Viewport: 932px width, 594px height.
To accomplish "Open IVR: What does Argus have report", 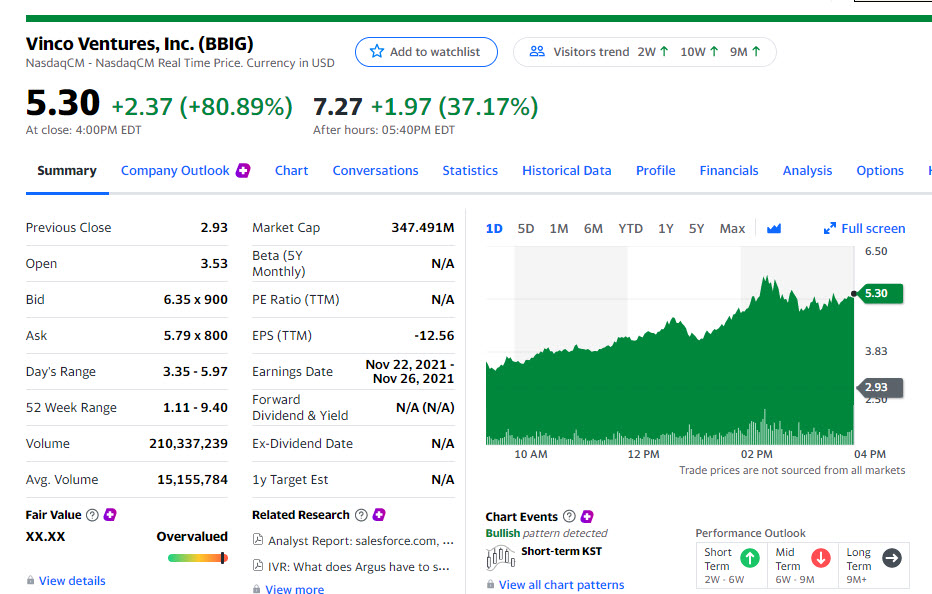I will [x=358, y=567].
